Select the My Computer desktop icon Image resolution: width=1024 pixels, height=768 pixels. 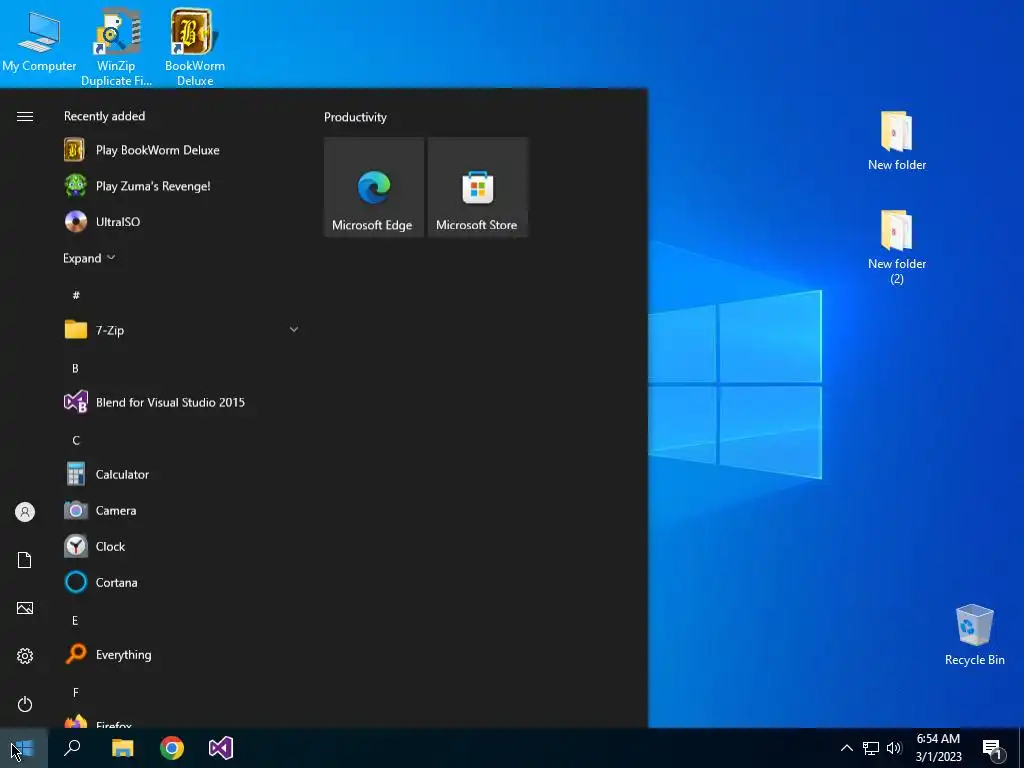(39, 41)
